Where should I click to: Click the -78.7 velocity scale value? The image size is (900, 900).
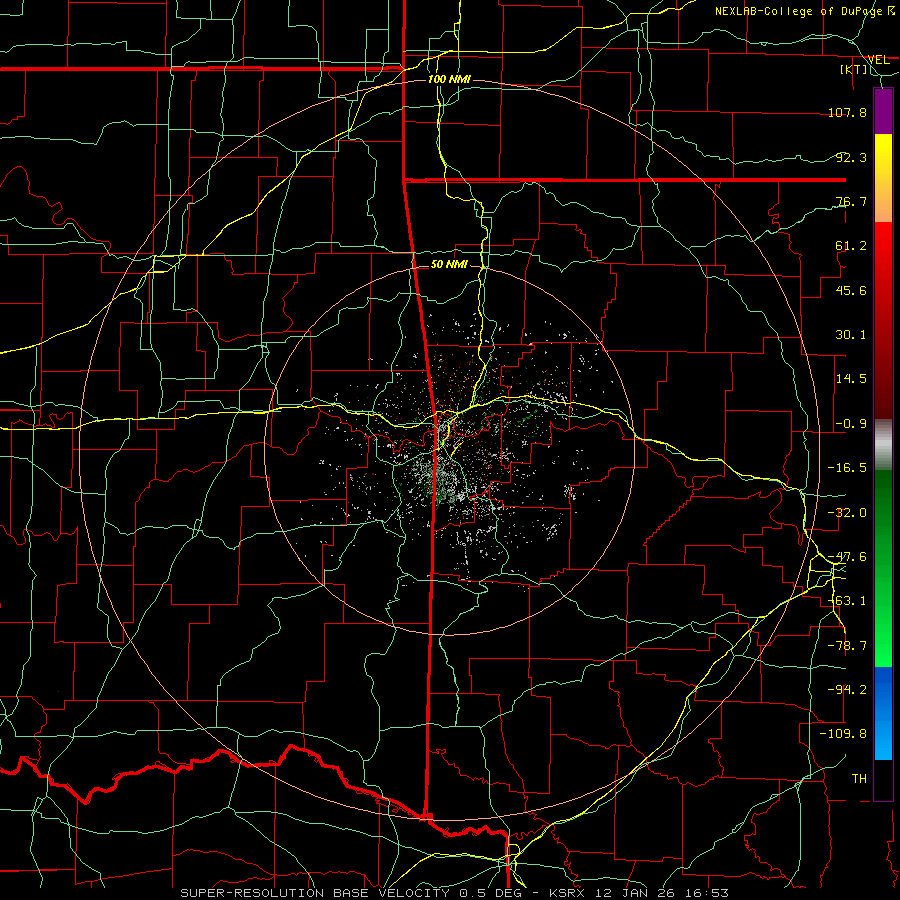[x=848, y=646]
